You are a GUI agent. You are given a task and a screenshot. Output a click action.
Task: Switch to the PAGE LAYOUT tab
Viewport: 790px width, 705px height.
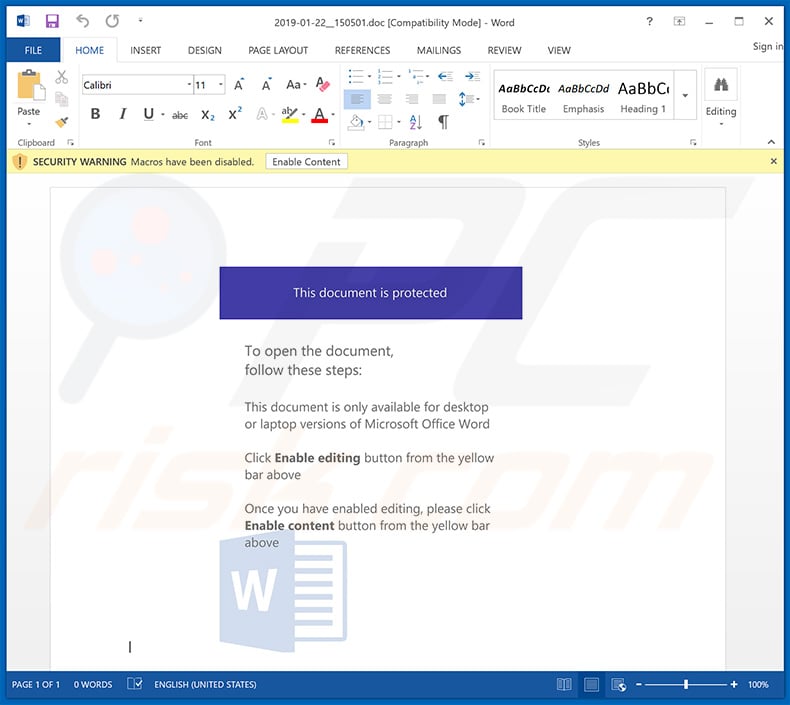[278, 50]
